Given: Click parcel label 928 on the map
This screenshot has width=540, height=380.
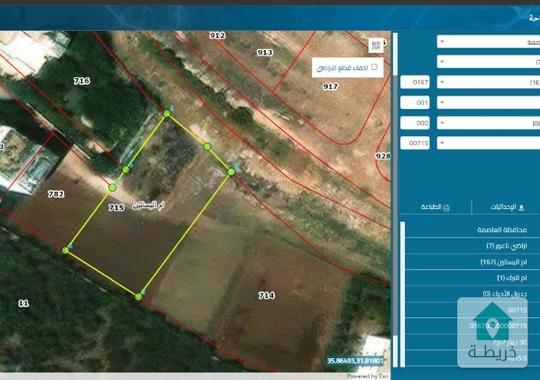Looking at the screenshot, I should coord(383,156).
